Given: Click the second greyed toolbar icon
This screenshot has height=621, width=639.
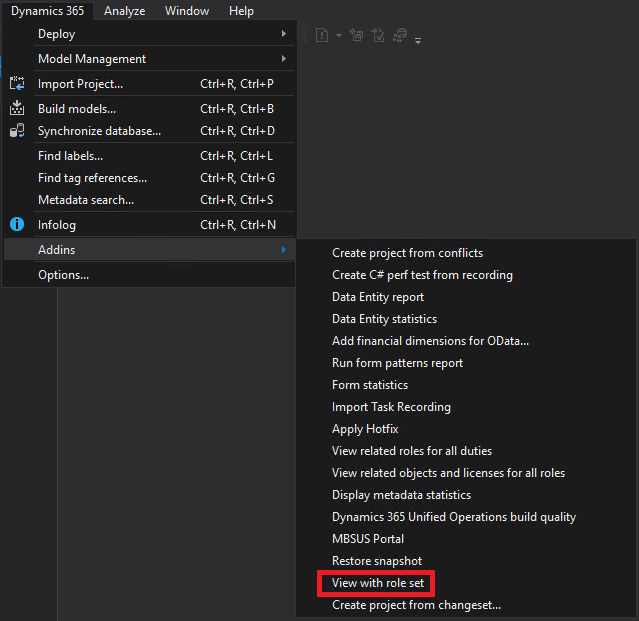Looking at the screenshot, I should (356, 35).
